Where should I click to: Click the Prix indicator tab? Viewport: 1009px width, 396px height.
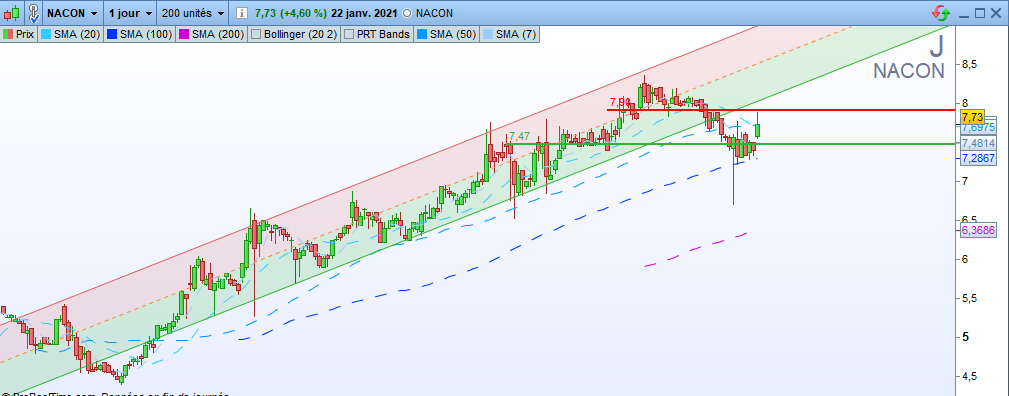[19, 34]
